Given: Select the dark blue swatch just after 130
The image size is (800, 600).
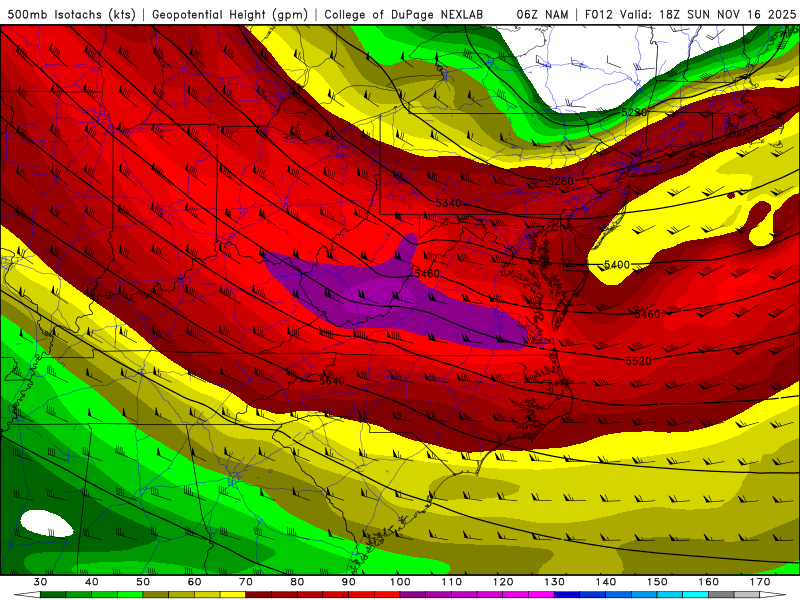Looking at the screenshot, I should (x=567, y=595).
